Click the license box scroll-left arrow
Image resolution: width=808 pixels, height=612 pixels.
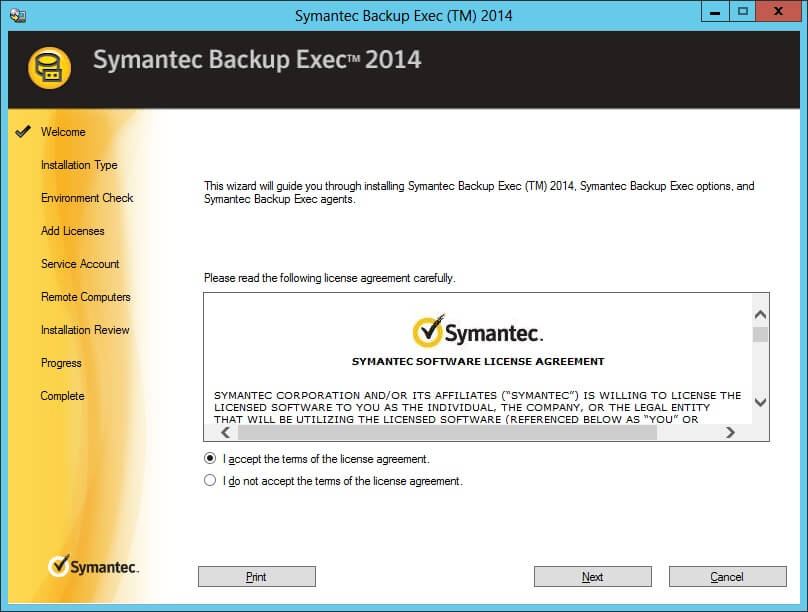pyautogui.click(x=225, y=432)
